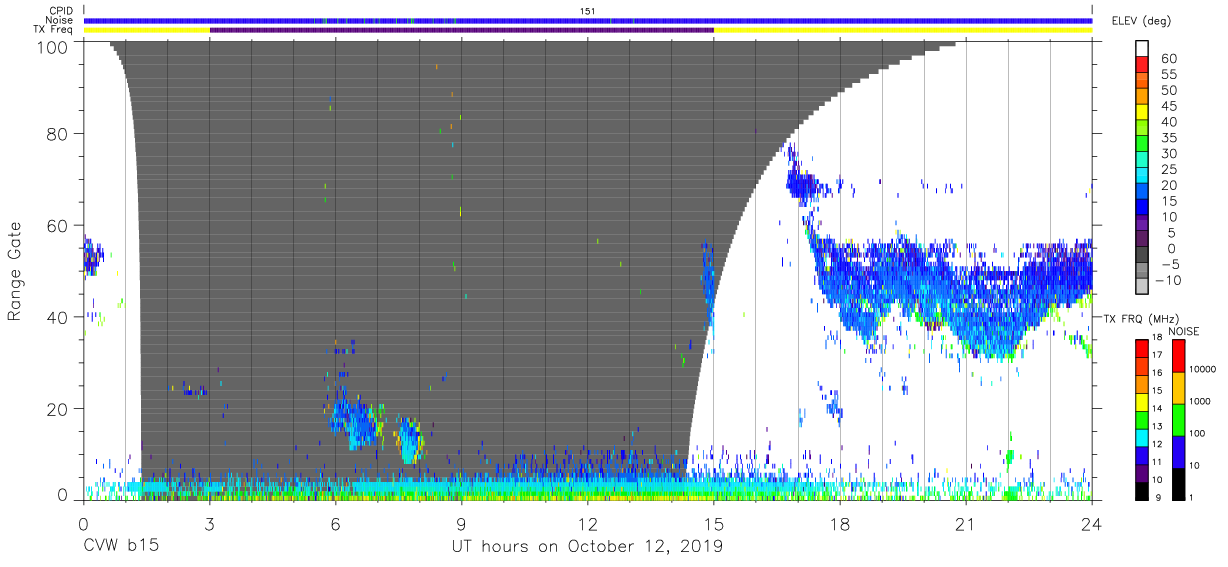Click the CPID value 151
This screenshot has width=1228, height=567.
point(588,11)
